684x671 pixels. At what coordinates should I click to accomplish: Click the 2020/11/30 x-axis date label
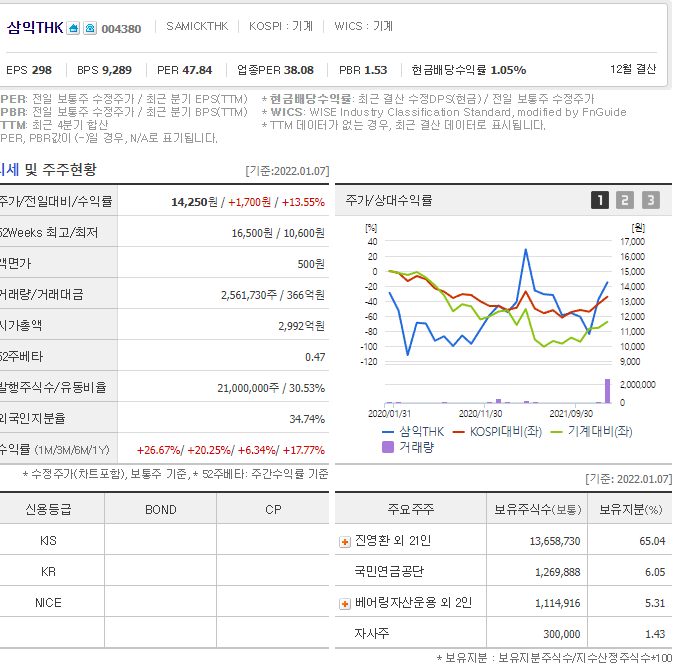[x=480, y=414]
